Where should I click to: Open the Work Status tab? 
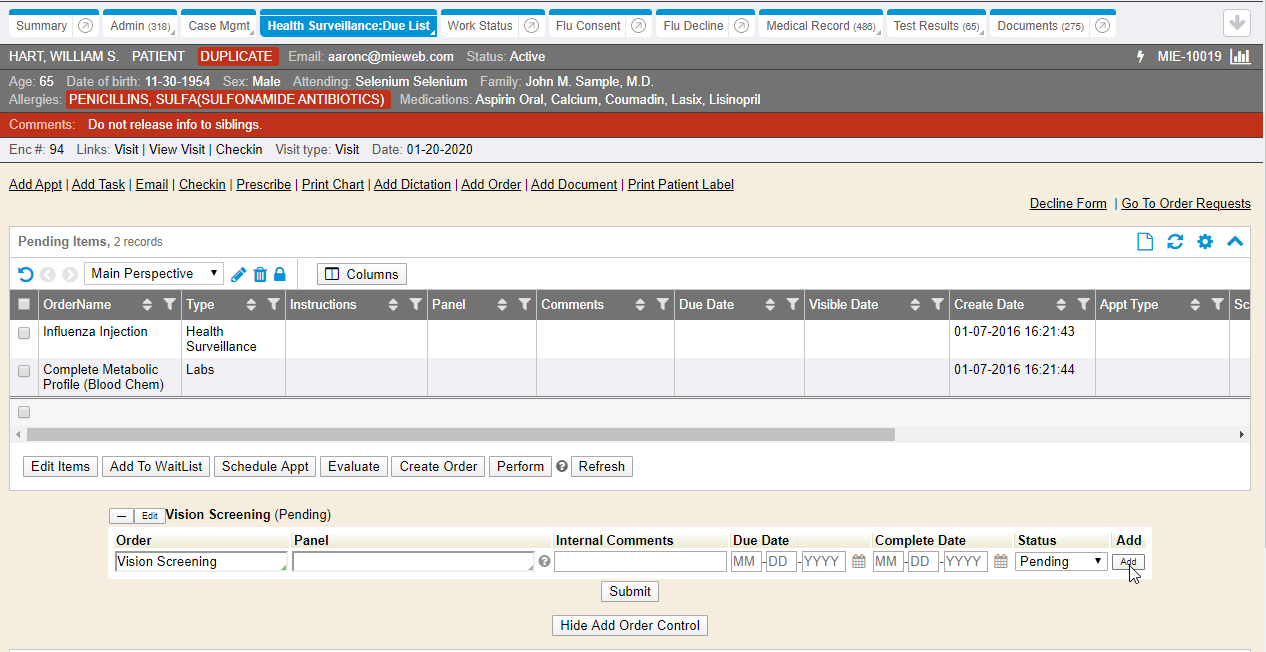point(480,26)
